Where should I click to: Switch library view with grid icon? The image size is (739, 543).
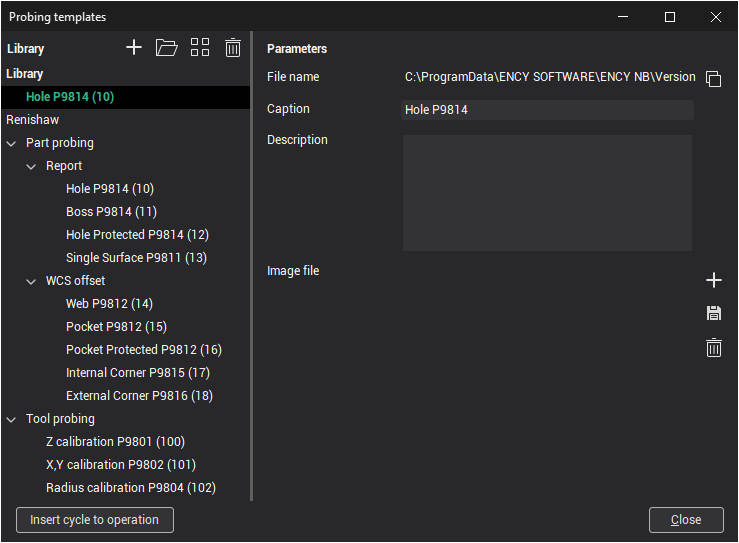coord(200,48)
